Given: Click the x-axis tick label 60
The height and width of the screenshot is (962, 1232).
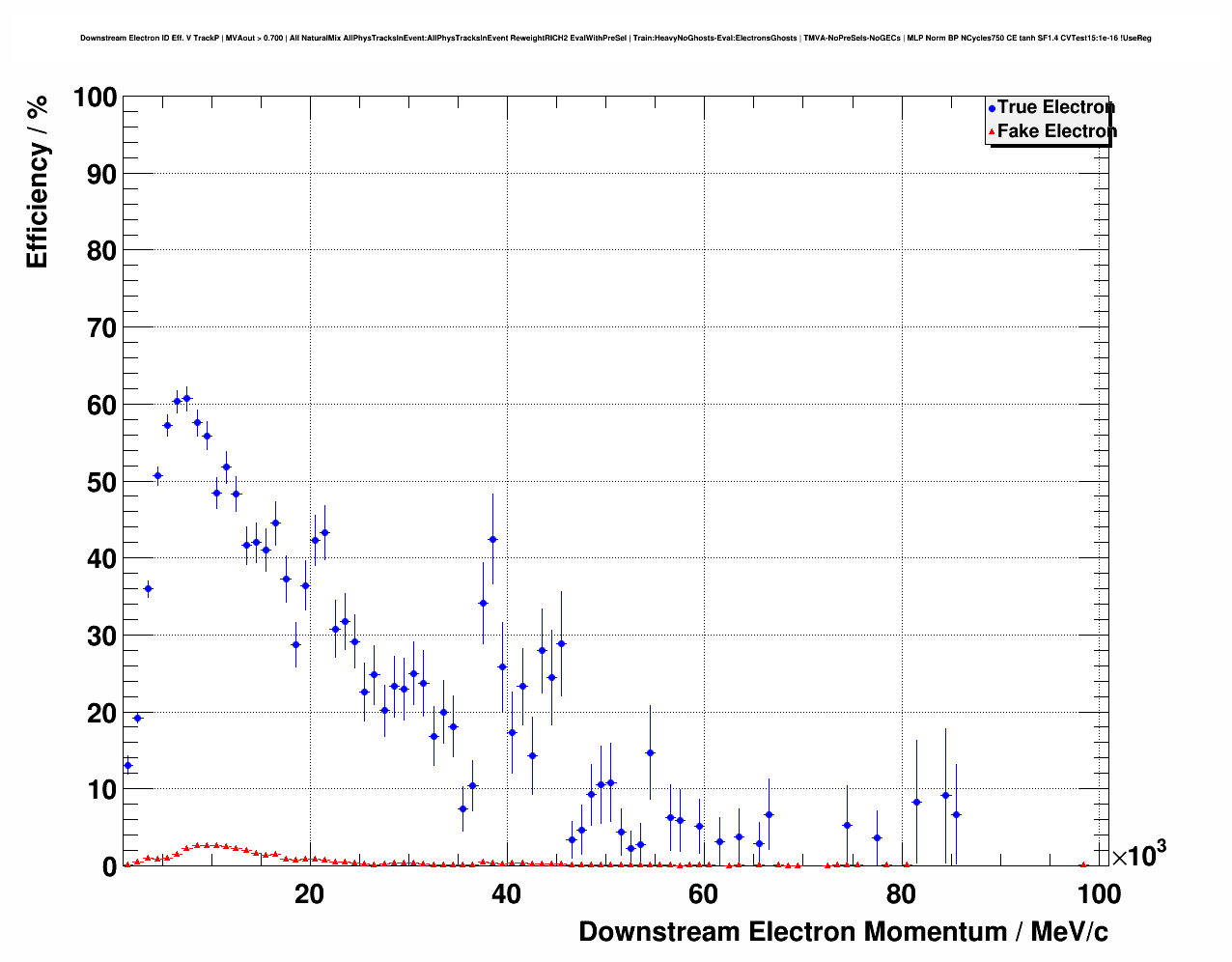Looking at the screenshot, I should pos(704,894).
